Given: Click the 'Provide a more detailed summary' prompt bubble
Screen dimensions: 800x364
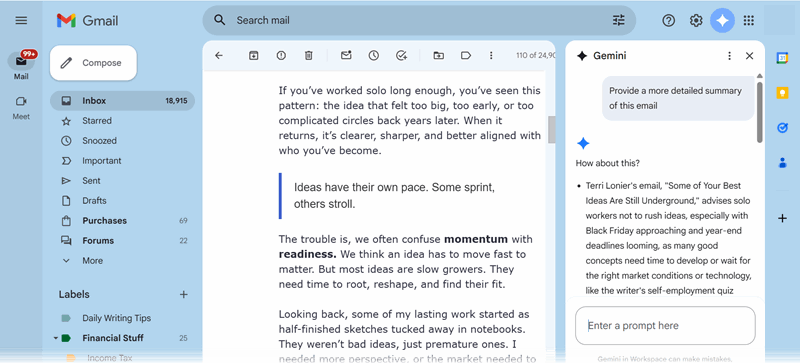Looking at the screenshot, I should coord(678,99).
